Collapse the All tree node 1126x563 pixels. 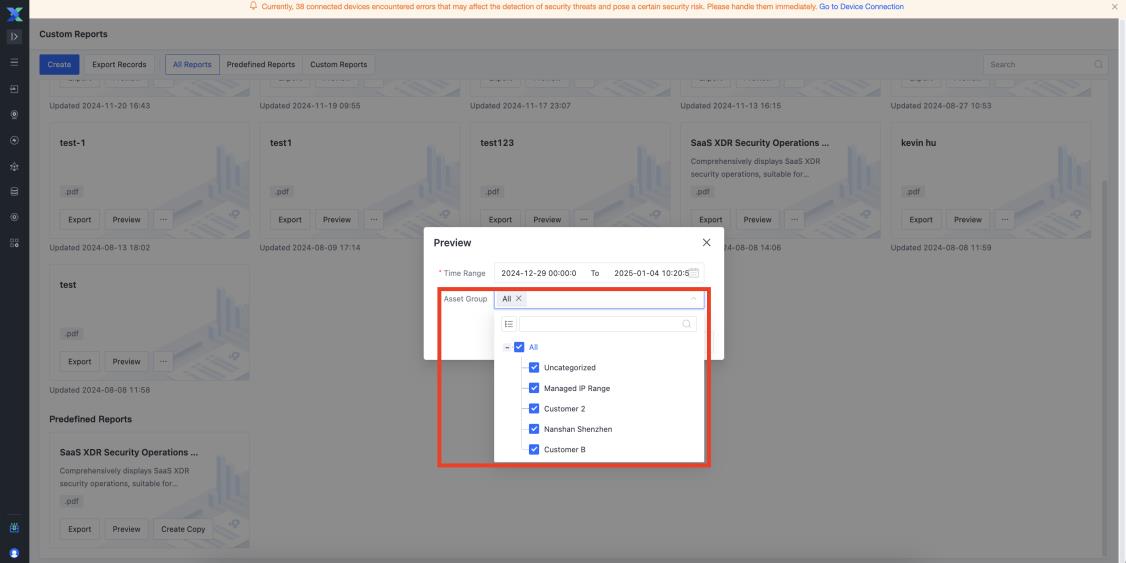[506, 348]
